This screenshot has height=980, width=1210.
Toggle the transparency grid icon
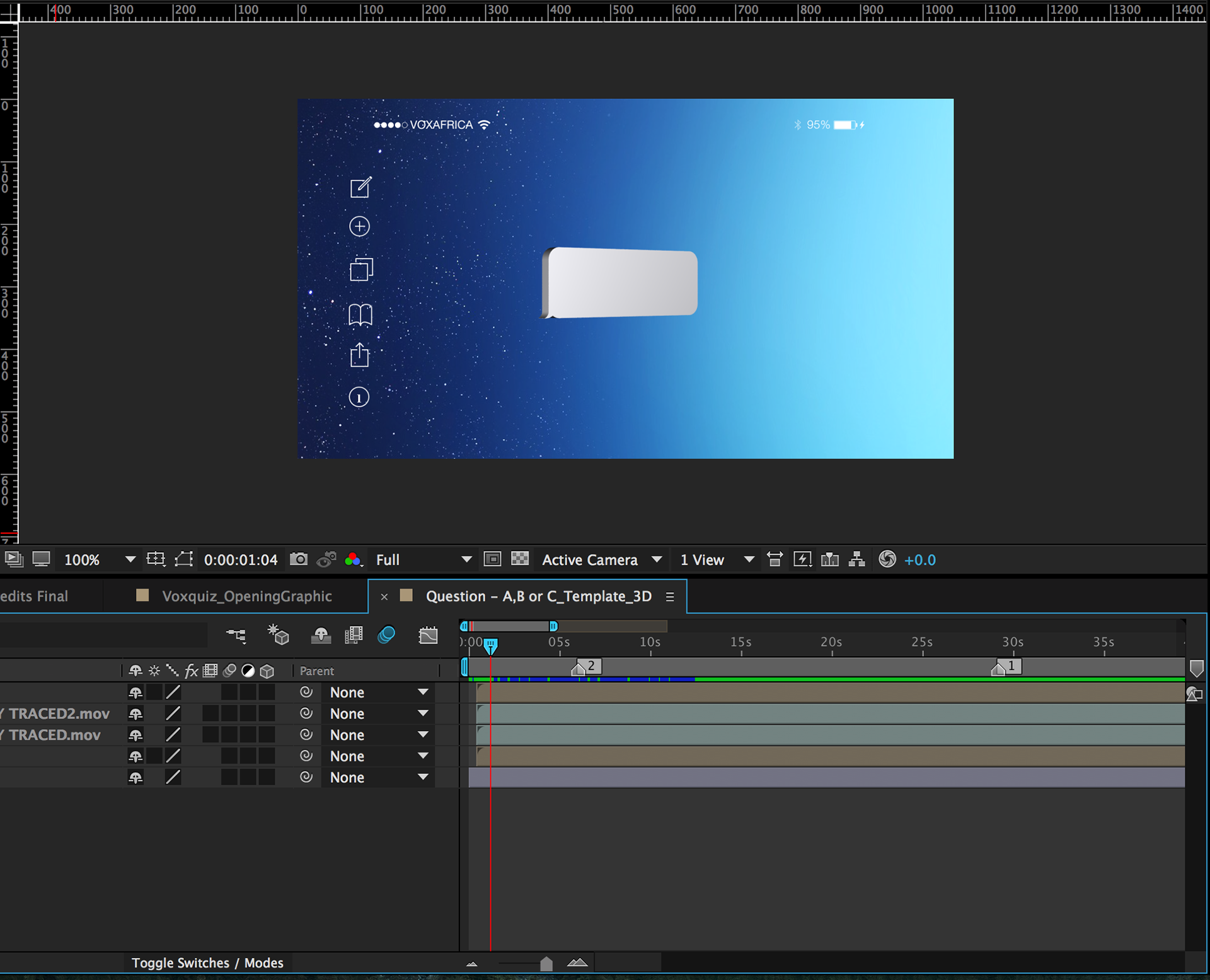tap(520, 560)
